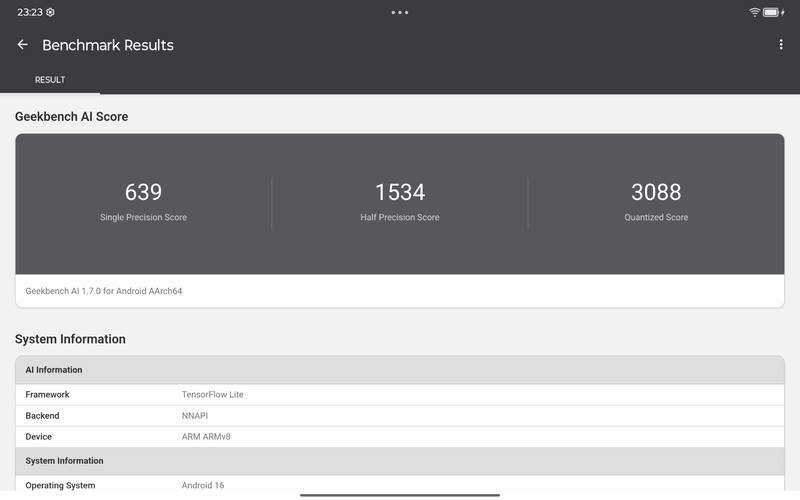Select the TensorFlow Lite value
Image resolution: width=800 pixels, height=500 pixels.
coord(213,394)
